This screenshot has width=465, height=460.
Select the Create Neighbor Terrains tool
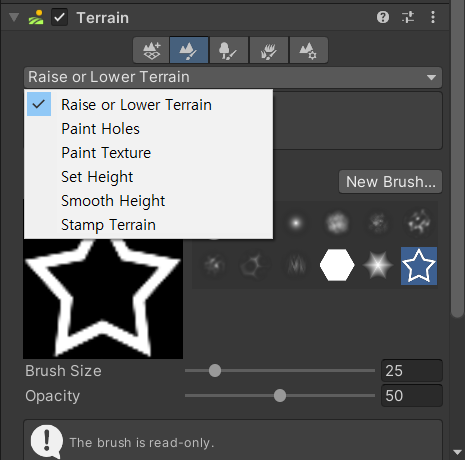click(x=151, y=50)
